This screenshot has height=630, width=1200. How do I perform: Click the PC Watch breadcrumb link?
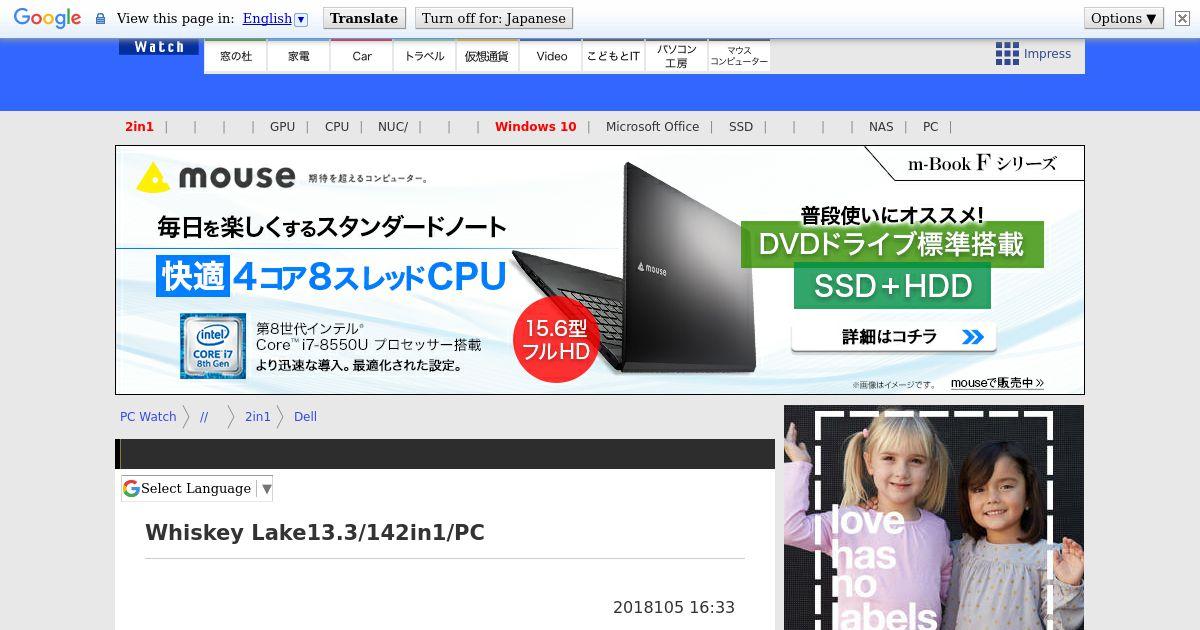(148, 417)
